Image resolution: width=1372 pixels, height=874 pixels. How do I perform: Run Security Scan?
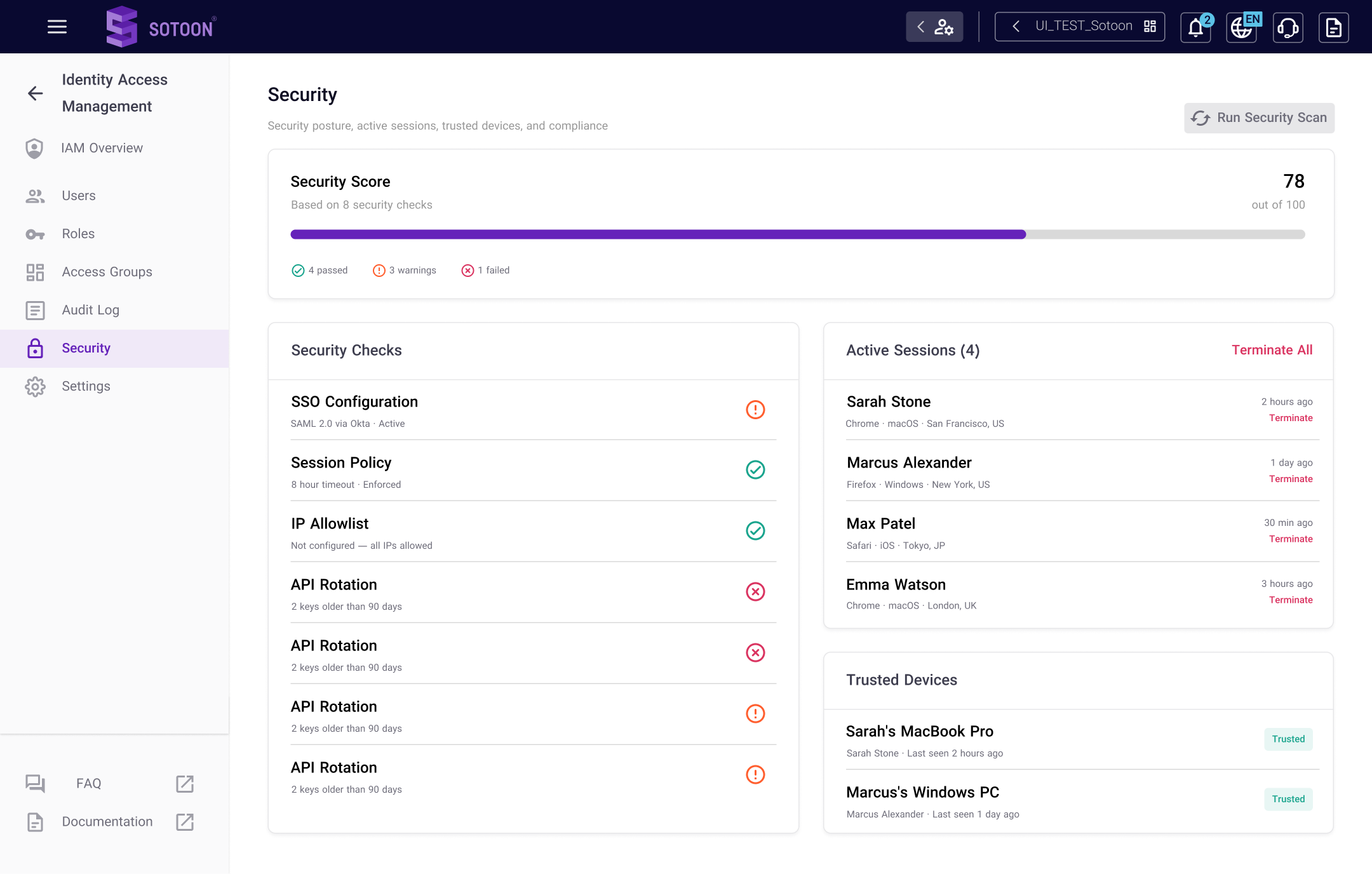(x=1259, y=118)
